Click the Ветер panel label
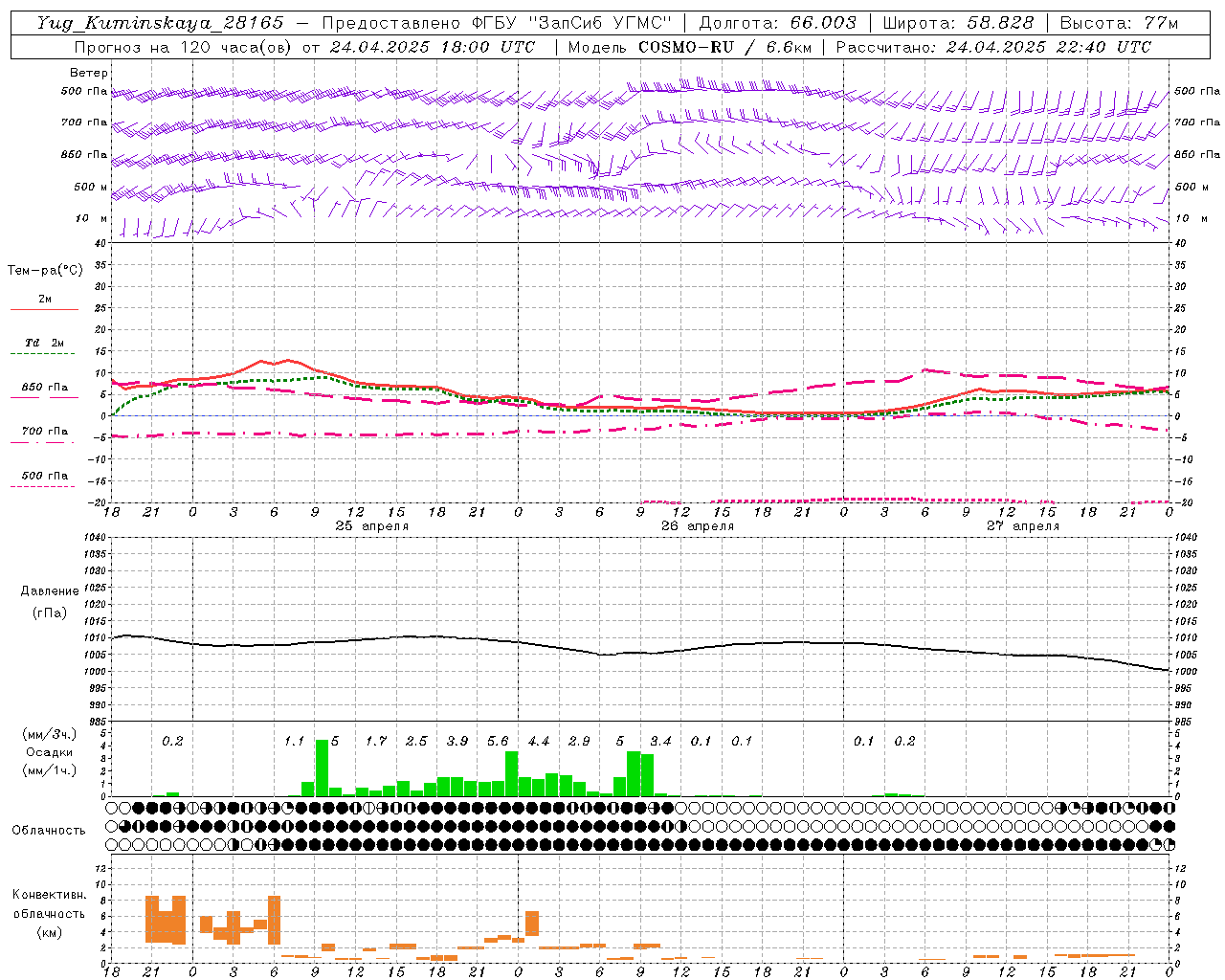1225x980 pixels. [x=89, y=73]
